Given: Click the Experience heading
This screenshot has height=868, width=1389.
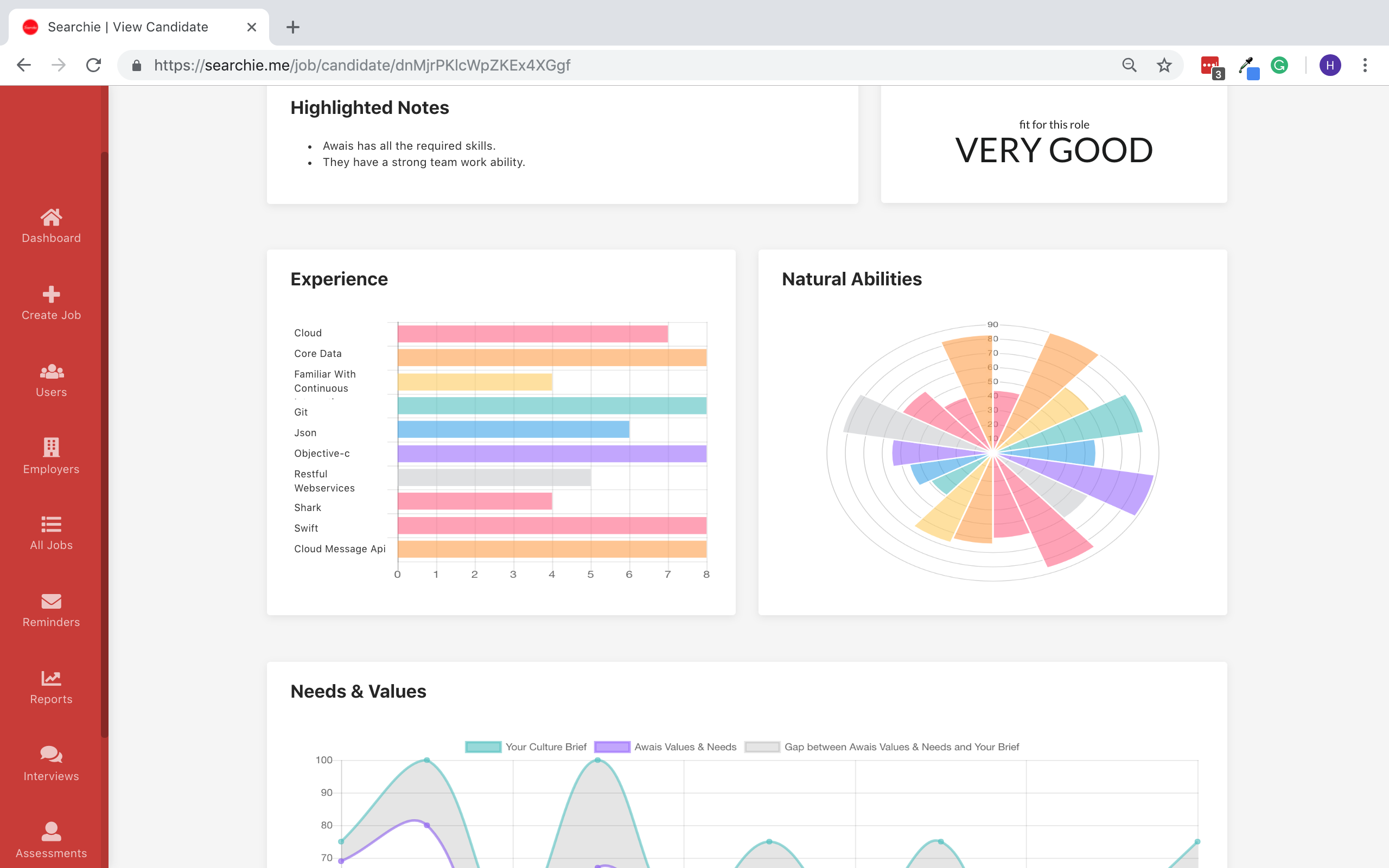Looking at the screenshot, I should click(339, 279).
